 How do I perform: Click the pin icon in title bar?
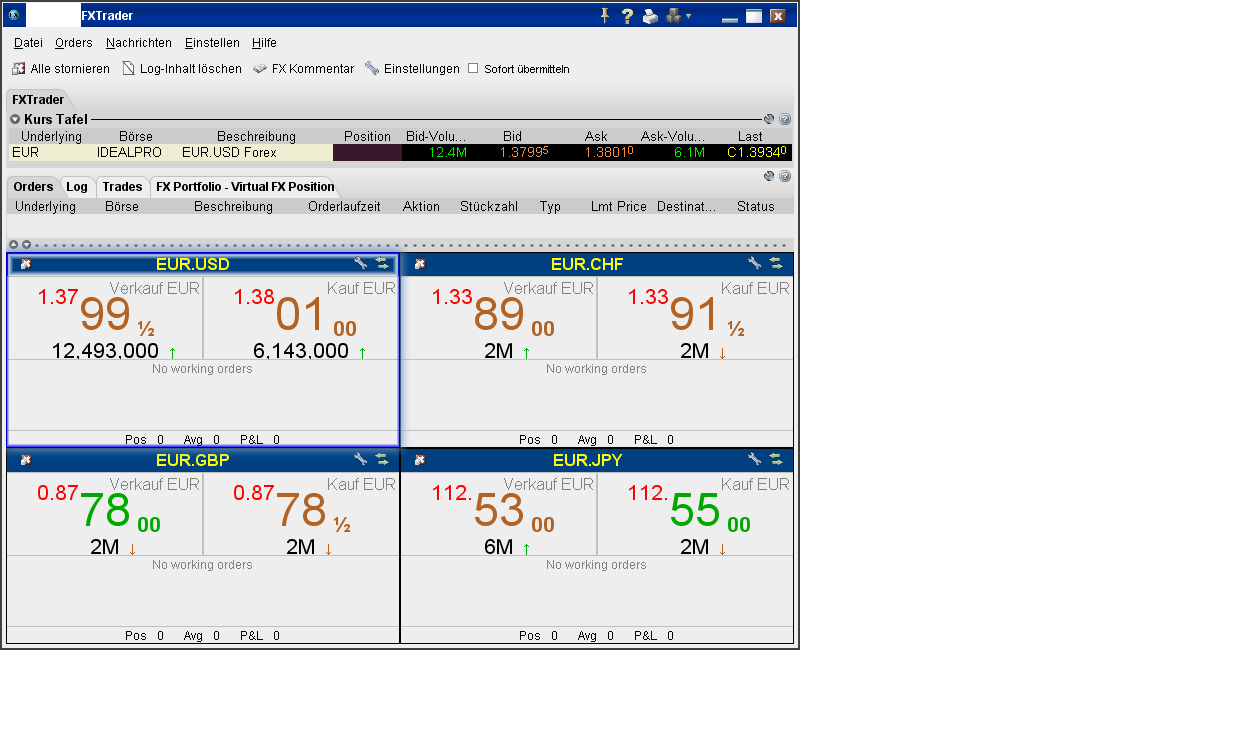(x=604, y=15)
